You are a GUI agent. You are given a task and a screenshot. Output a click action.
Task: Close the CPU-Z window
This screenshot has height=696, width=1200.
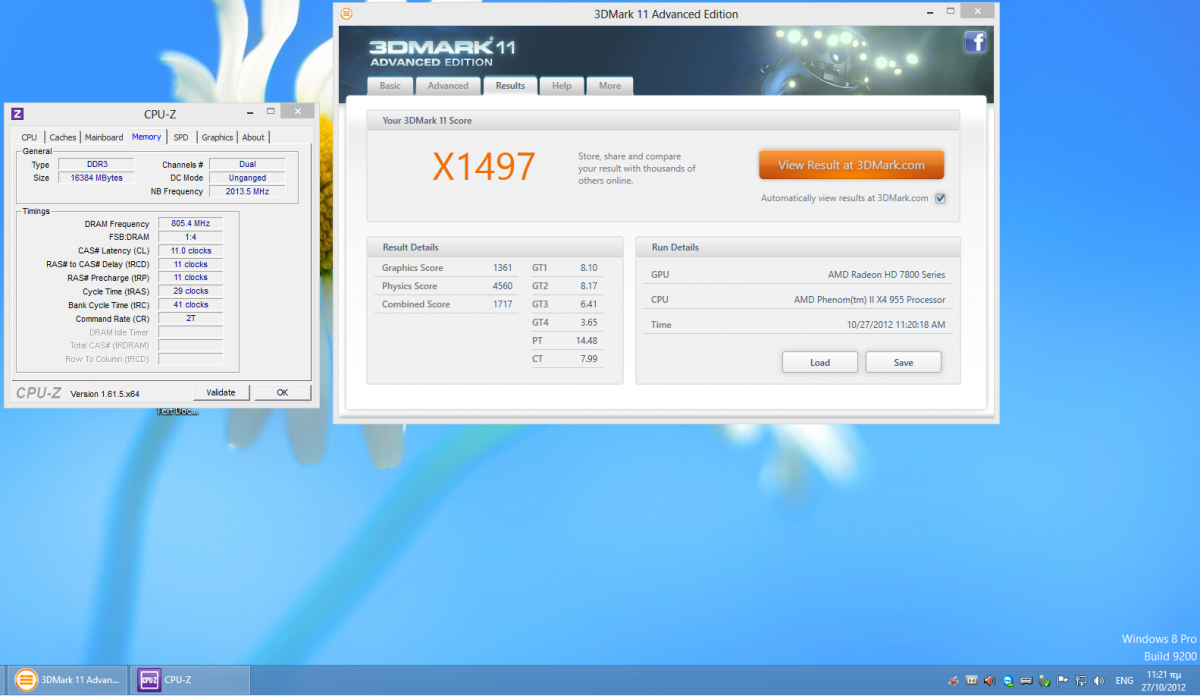[298, 112]
